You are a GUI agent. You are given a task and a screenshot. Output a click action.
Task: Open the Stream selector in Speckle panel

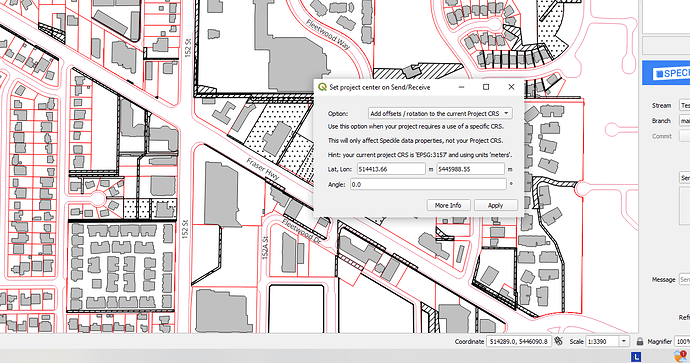(685, 105)
